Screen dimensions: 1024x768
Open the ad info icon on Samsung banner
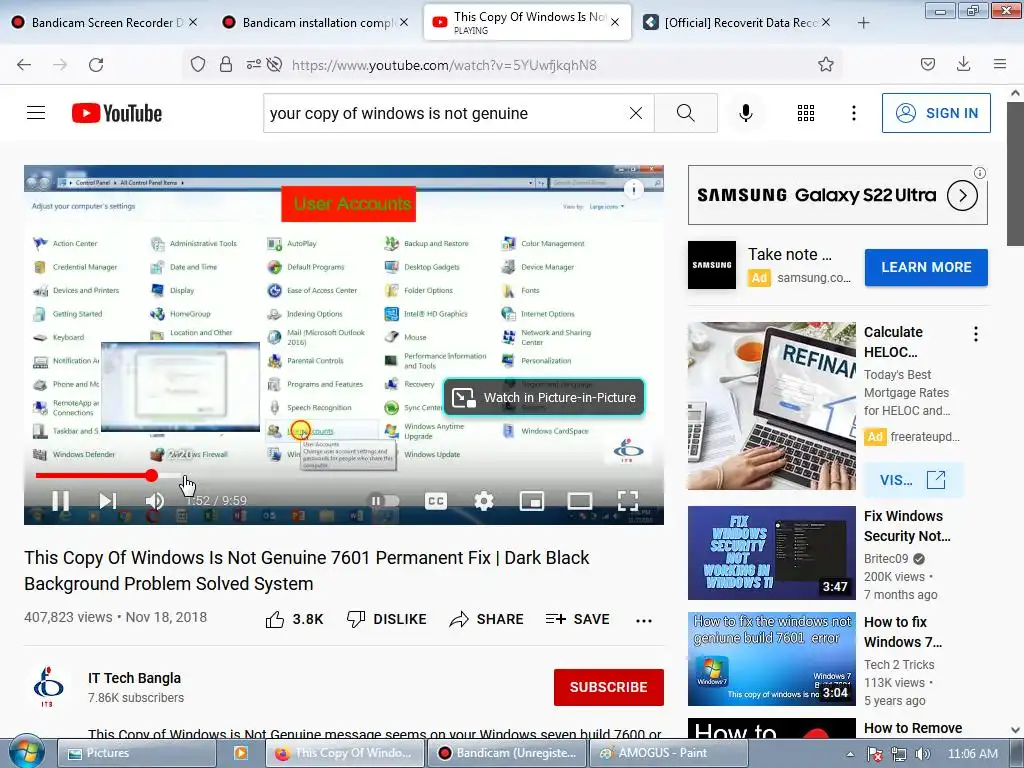[x=980, y=173]
